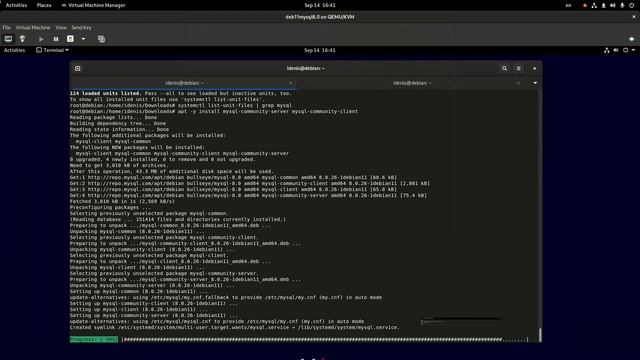Click terminal vertical scrollbar thumb
Screen dimensions: 640x360
(540, 335)
